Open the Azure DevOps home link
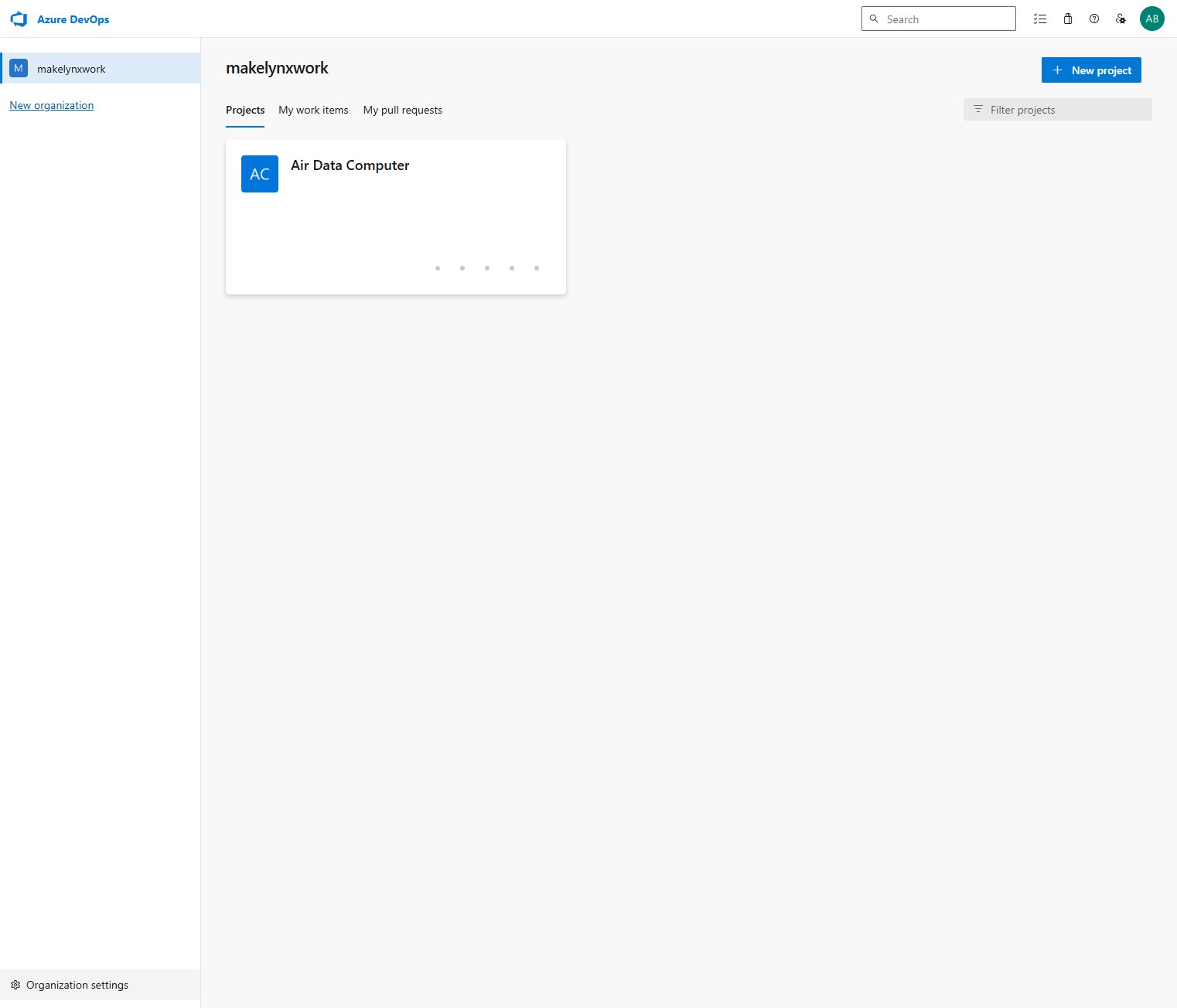1177x1008 pixels. click(73, 19)
